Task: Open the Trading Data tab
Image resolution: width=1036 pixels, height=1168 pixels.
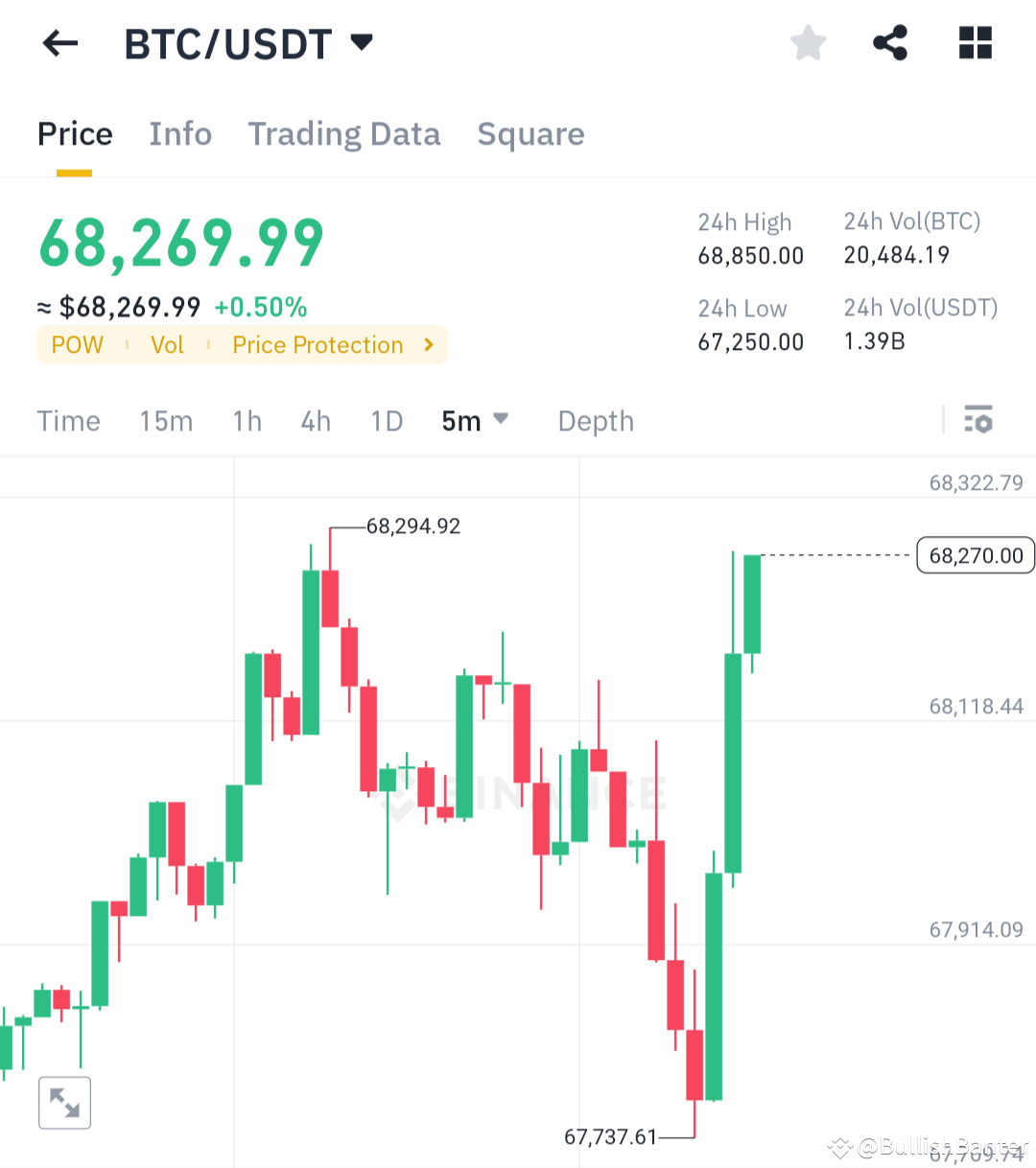Action: (344, 134)
